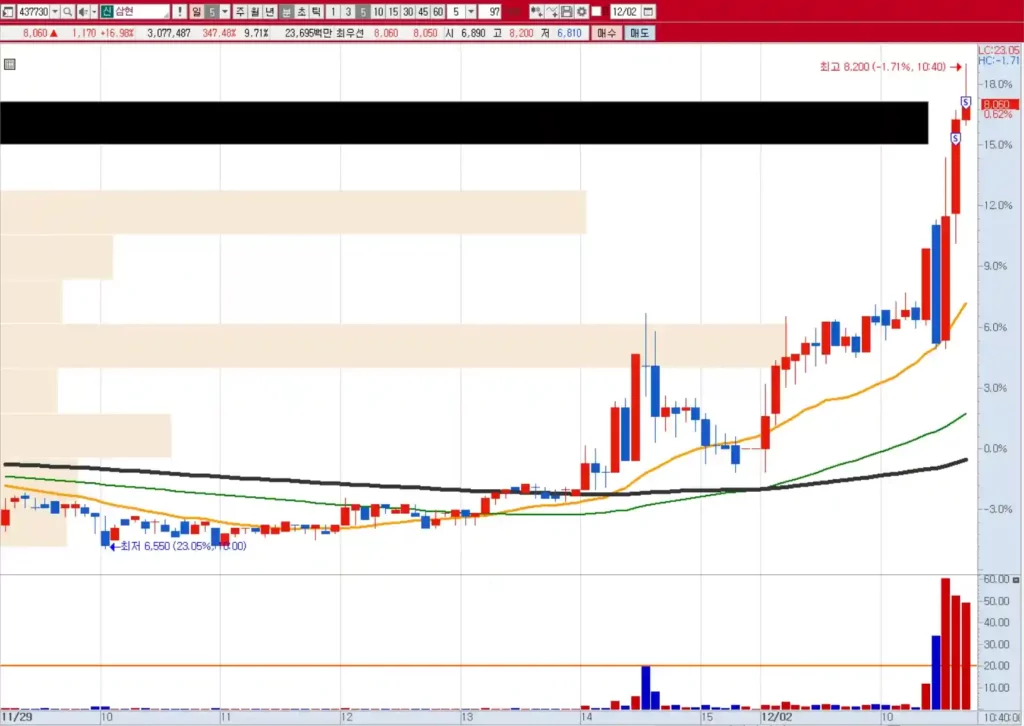
Task: Choose the 45 minute interval button
Action: (423, 12)
